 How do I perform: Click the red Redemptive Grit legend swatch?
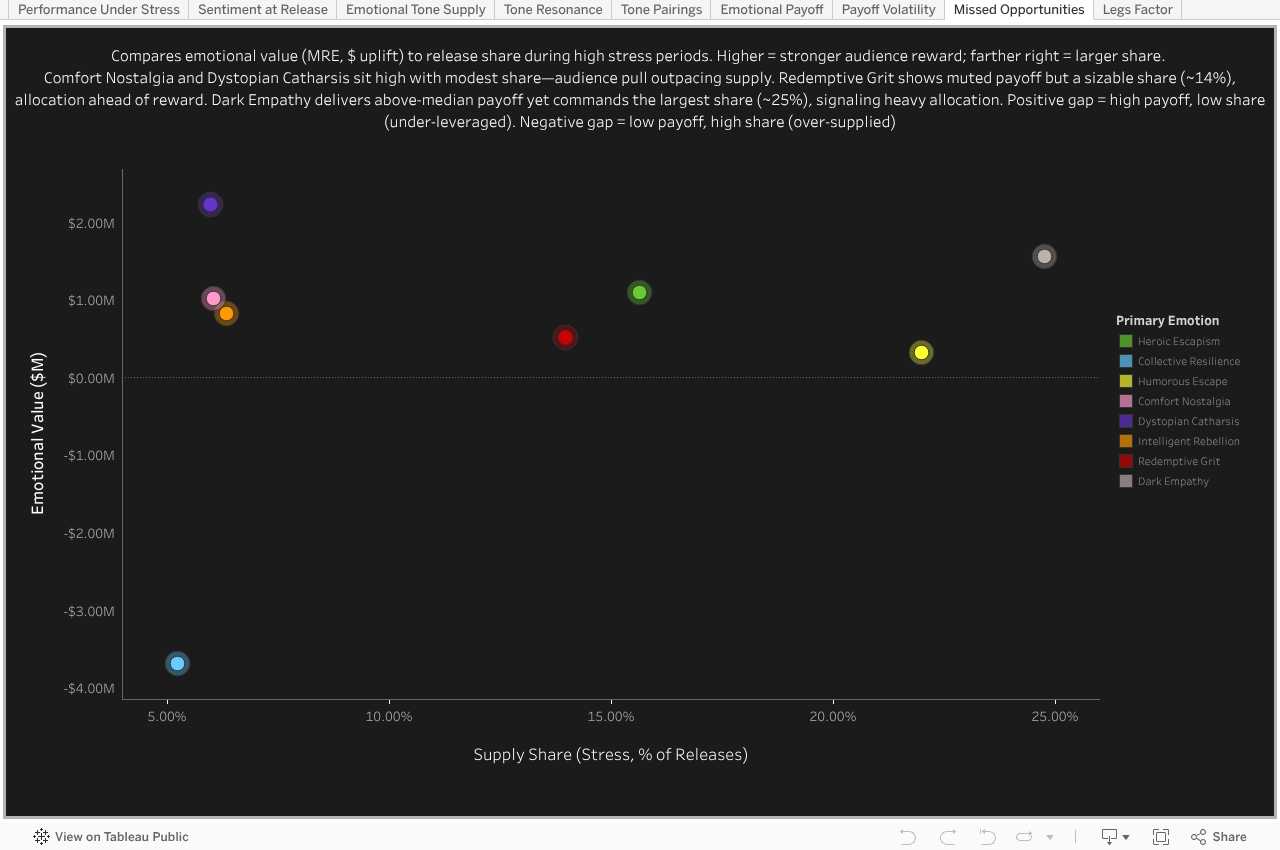pyautogui.click(x=1126, y=462)
